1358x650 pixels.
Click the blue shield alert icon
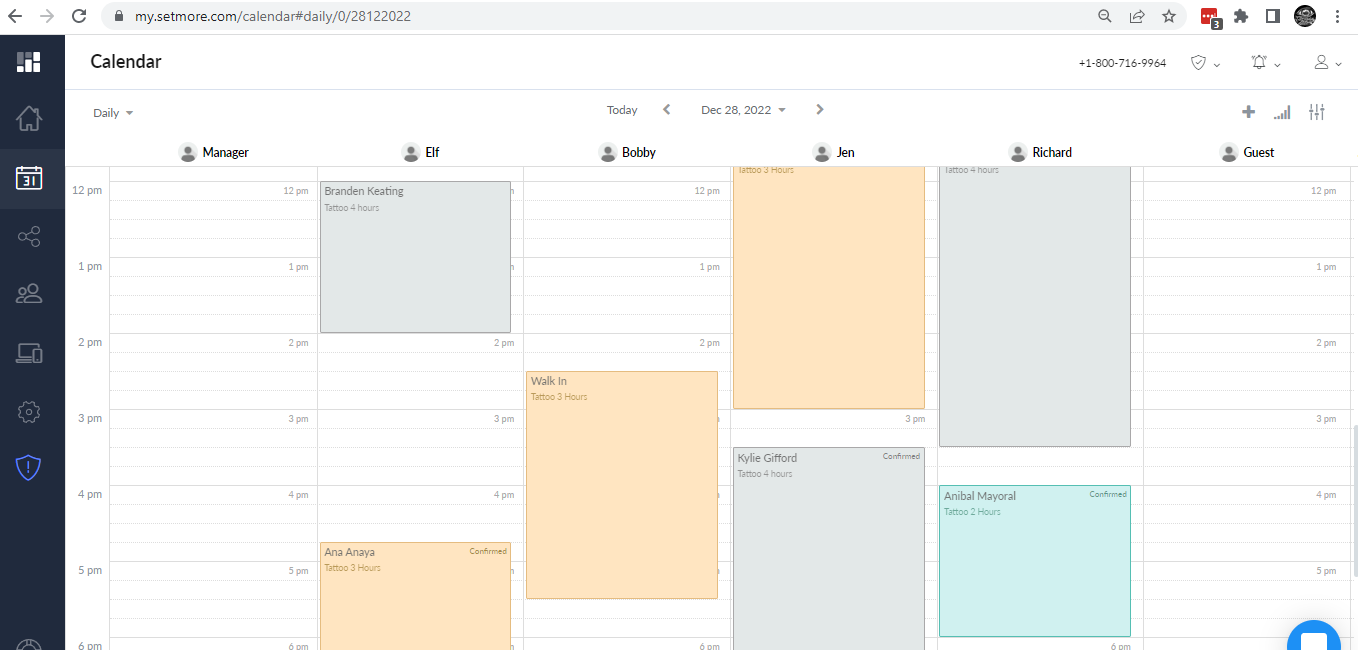point(29,466)
